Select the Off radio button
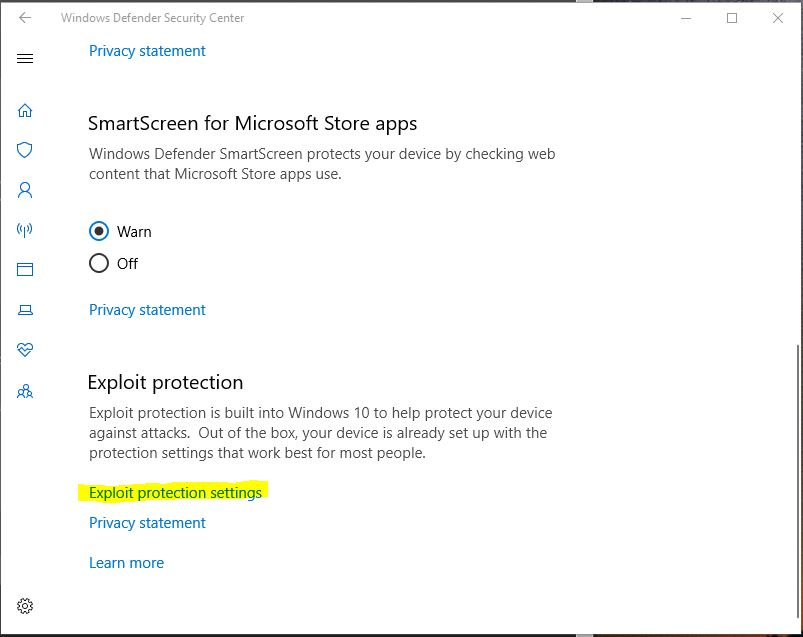The width and height of the screenshot is (803, 637). (99, 263)
